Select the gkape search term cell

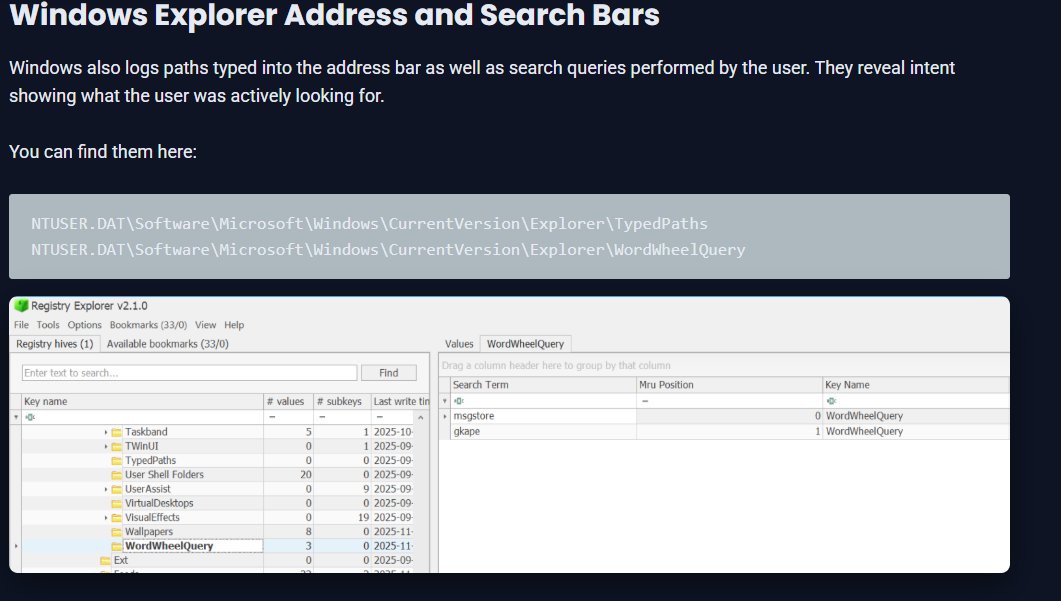click(543, 431)
